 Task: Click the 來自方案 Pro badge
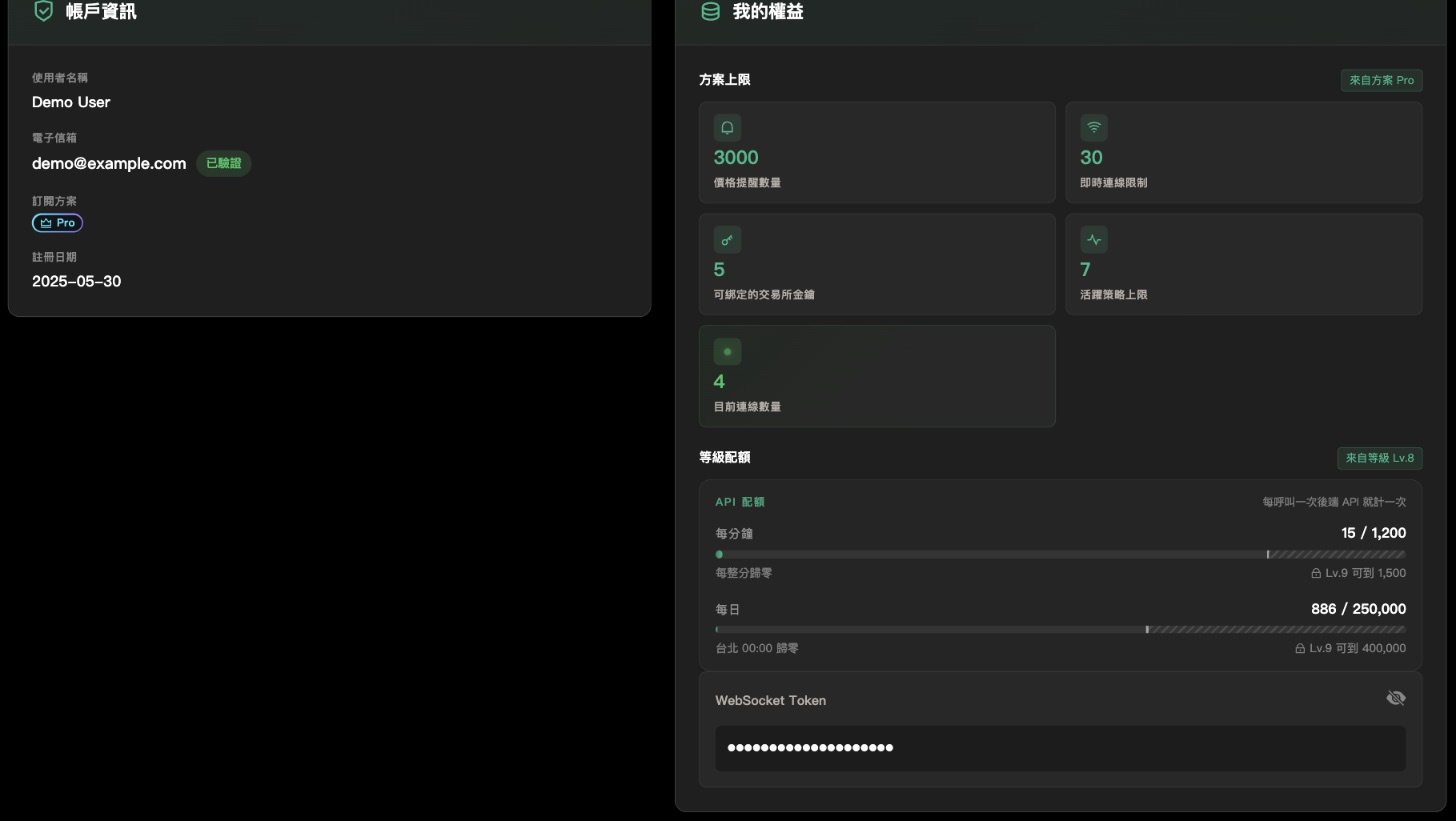(1381, 80)
